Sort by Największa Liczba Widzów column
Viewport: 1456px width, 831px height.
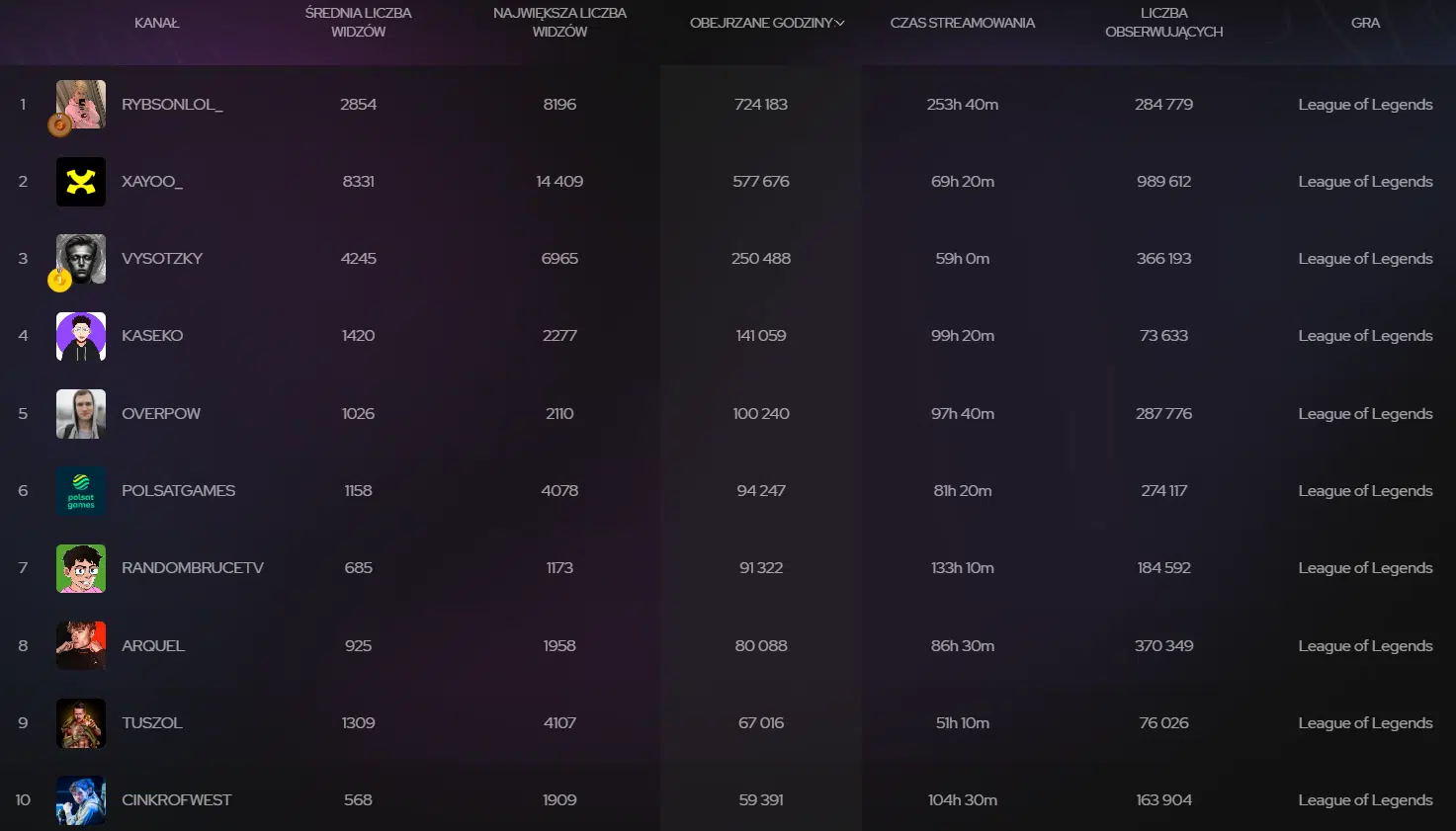(559, 22)
